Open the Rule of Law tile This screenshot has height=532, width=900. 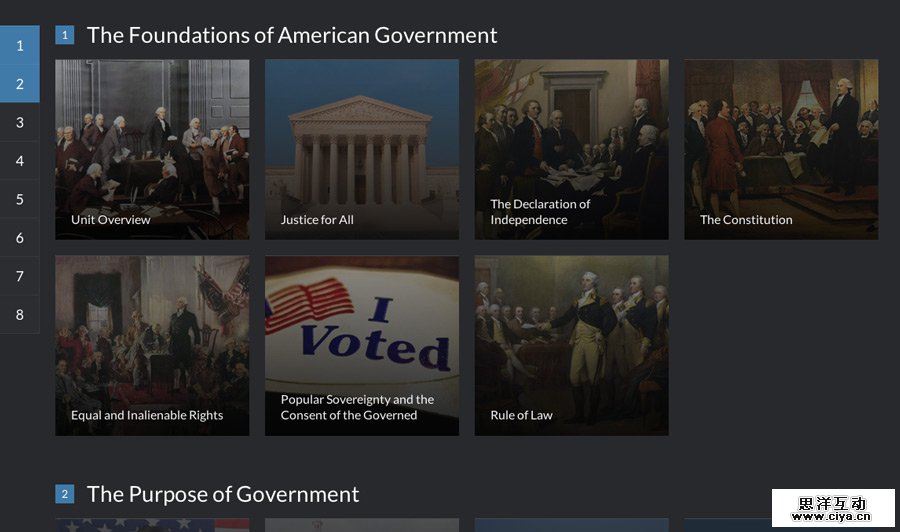(x=571, y=345)
